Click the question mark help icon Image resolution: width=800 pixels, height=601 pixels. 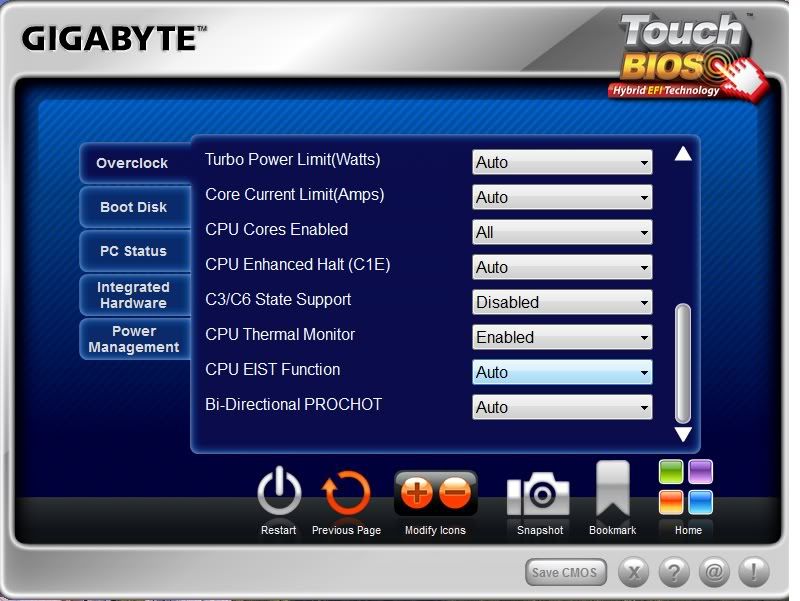coord(674,573)
